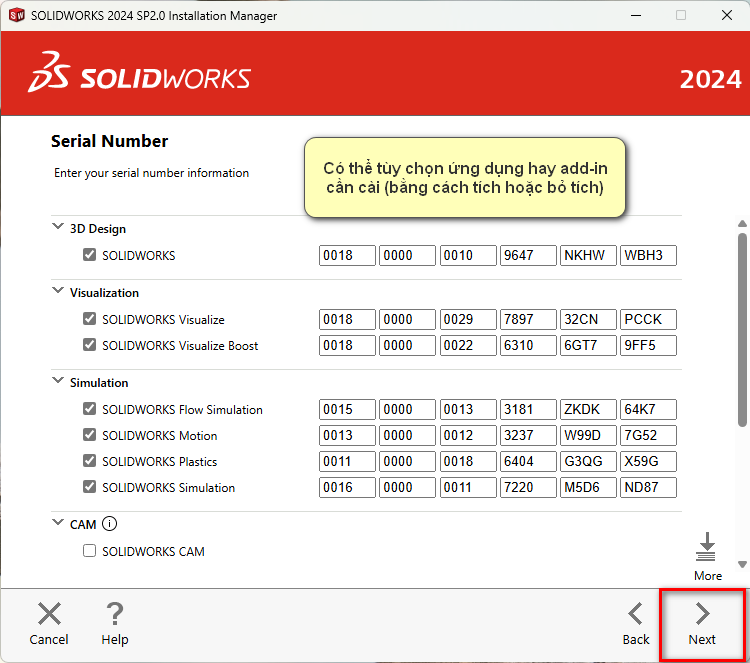
Task: Click Visualize Boost serial field 9FF5
Action: click(x=648, y=345)
